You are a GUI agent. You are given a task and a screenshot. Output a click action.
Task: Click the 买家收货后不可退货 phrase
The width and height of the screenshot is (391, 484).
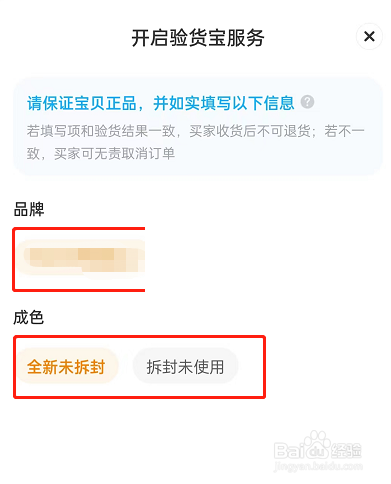tap(250, 131)
